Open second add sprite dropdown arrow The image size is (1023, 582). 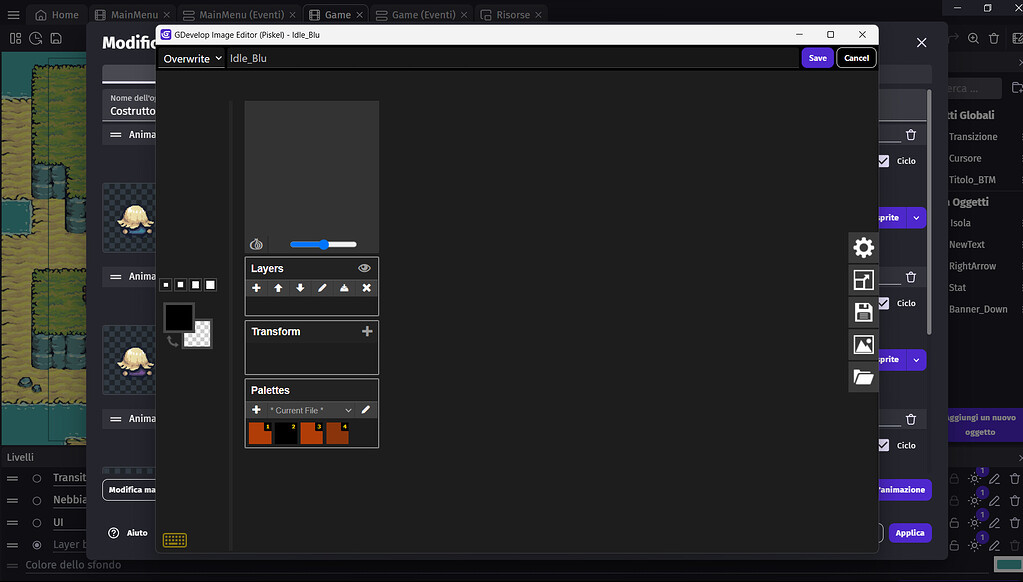(x=916, y=360)
